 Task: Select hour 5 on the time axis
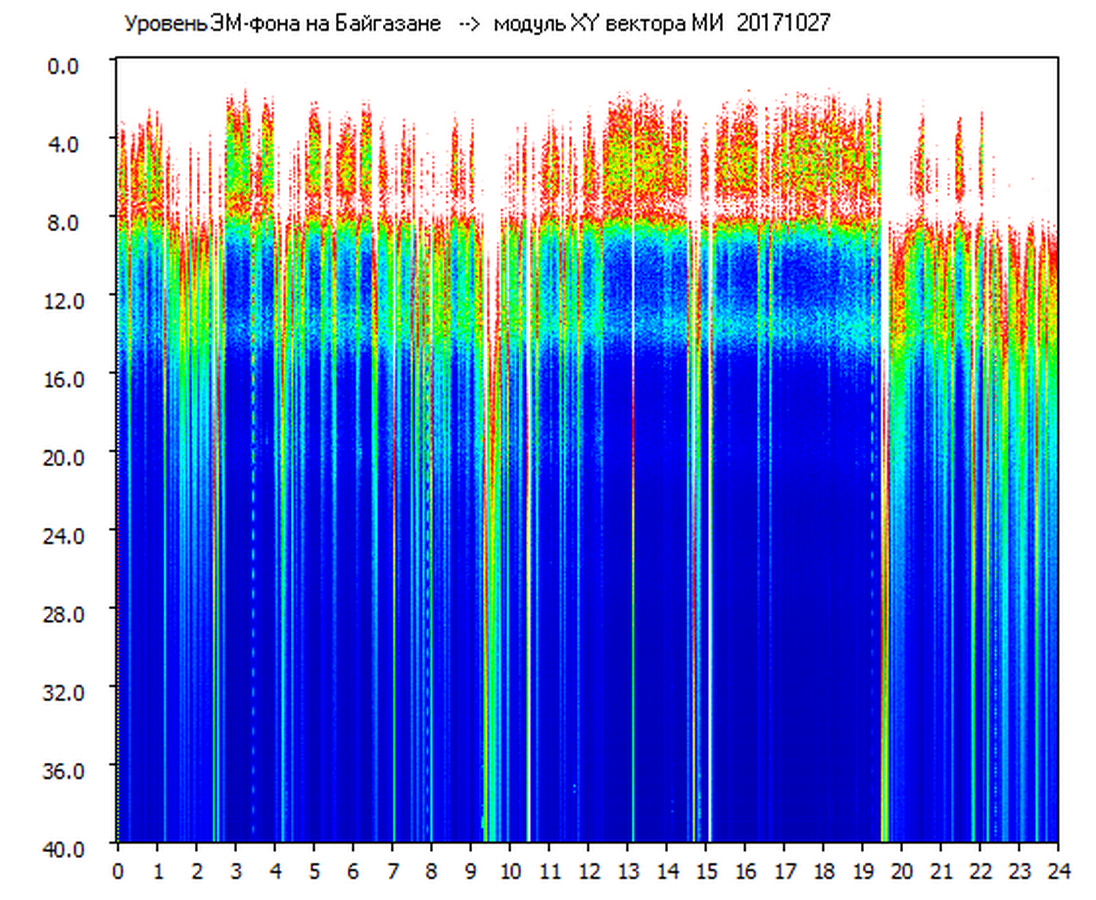(x=314, y=871)
